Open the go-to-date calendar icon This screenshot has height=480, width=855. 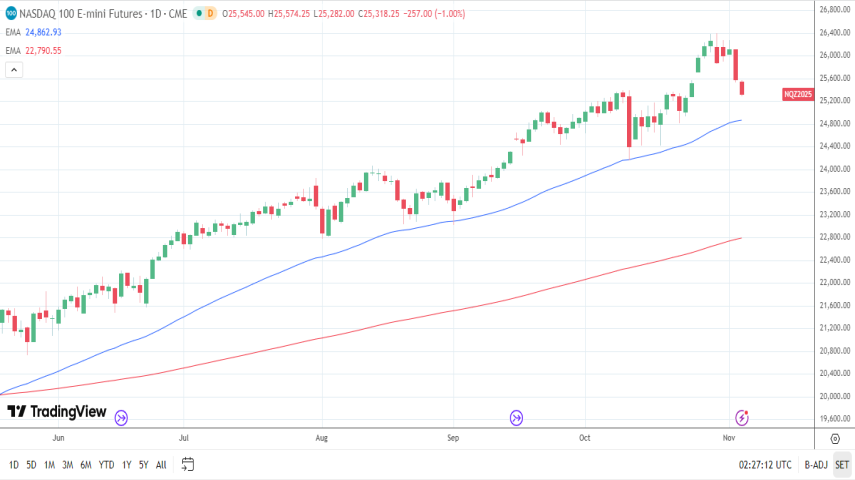coord(187,464)
